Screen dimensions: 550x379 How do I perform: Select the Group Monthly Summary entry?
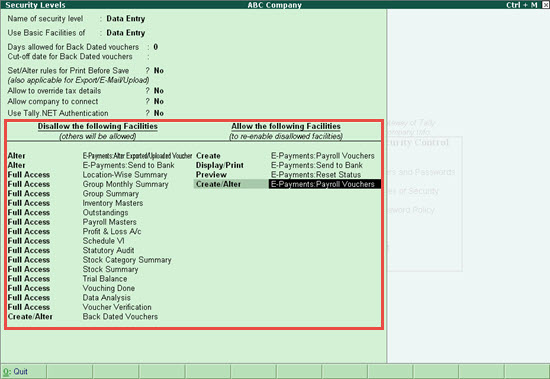(x=126, y=184)
